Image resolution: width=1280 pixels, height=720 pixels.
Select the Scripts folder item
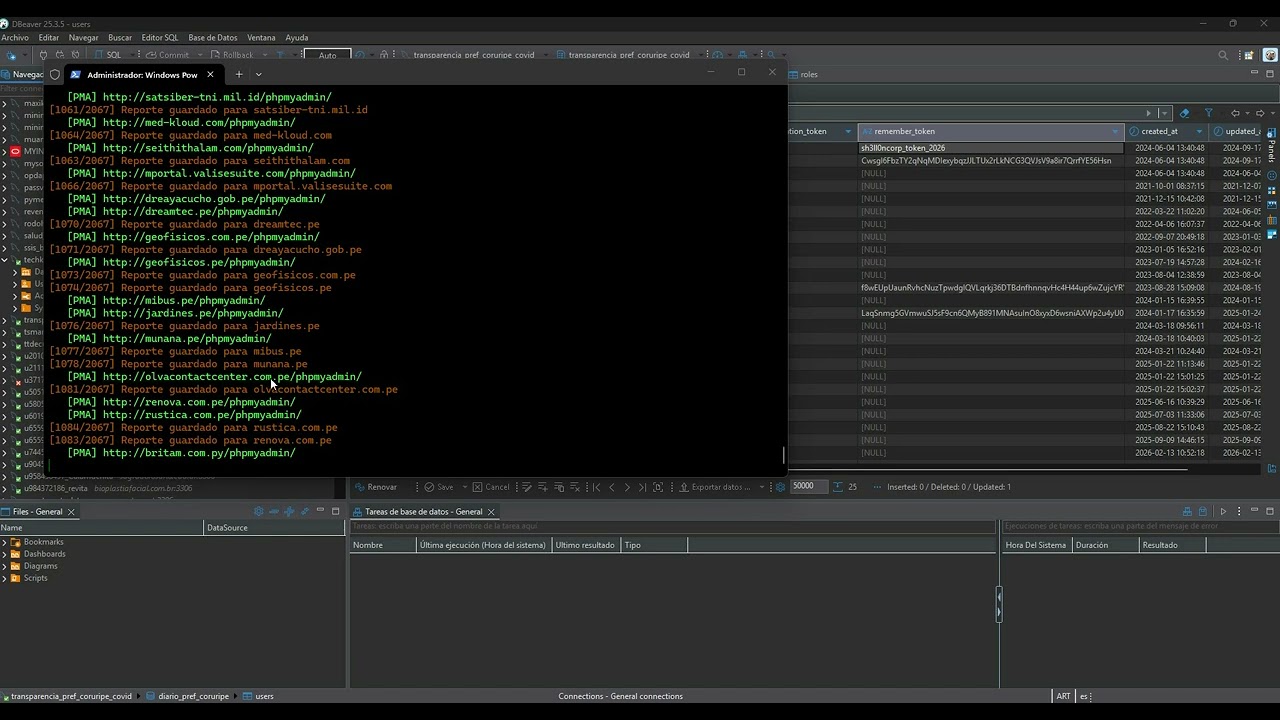pos(35,578)
